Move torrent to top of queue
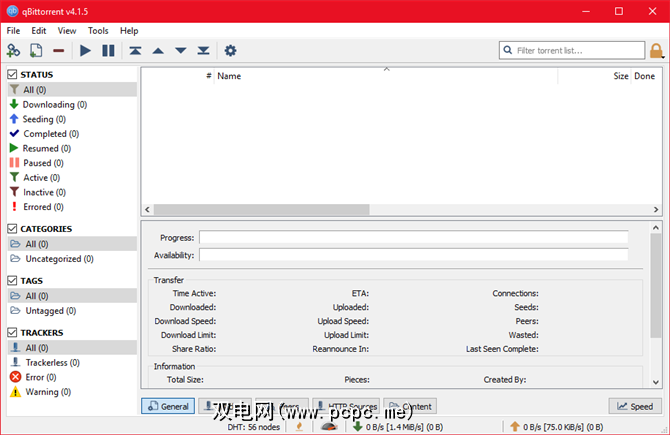The image size is (670, 435). 135,50
